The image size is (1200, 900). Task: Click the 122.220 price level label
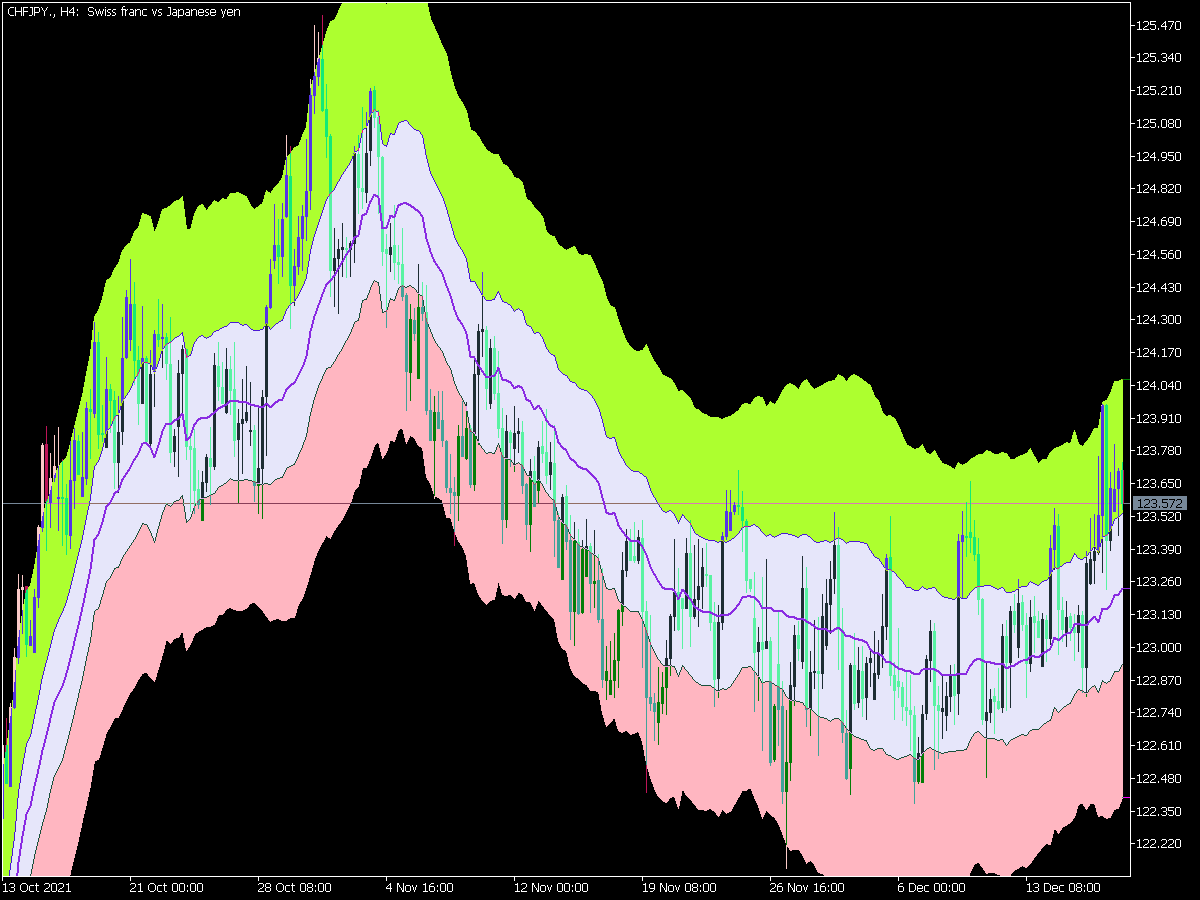pyautogui.click(x=1160, y=843)
